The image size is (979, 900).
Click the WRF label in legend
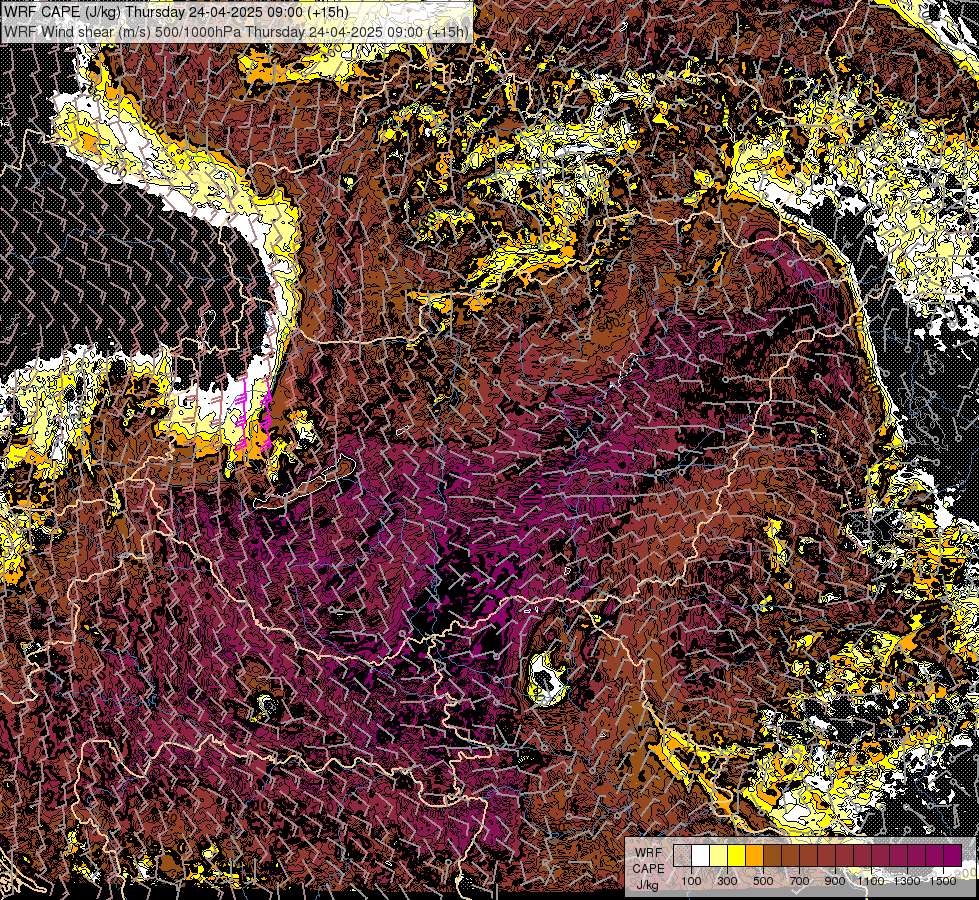pyautogui.click(x=648, y=853)
